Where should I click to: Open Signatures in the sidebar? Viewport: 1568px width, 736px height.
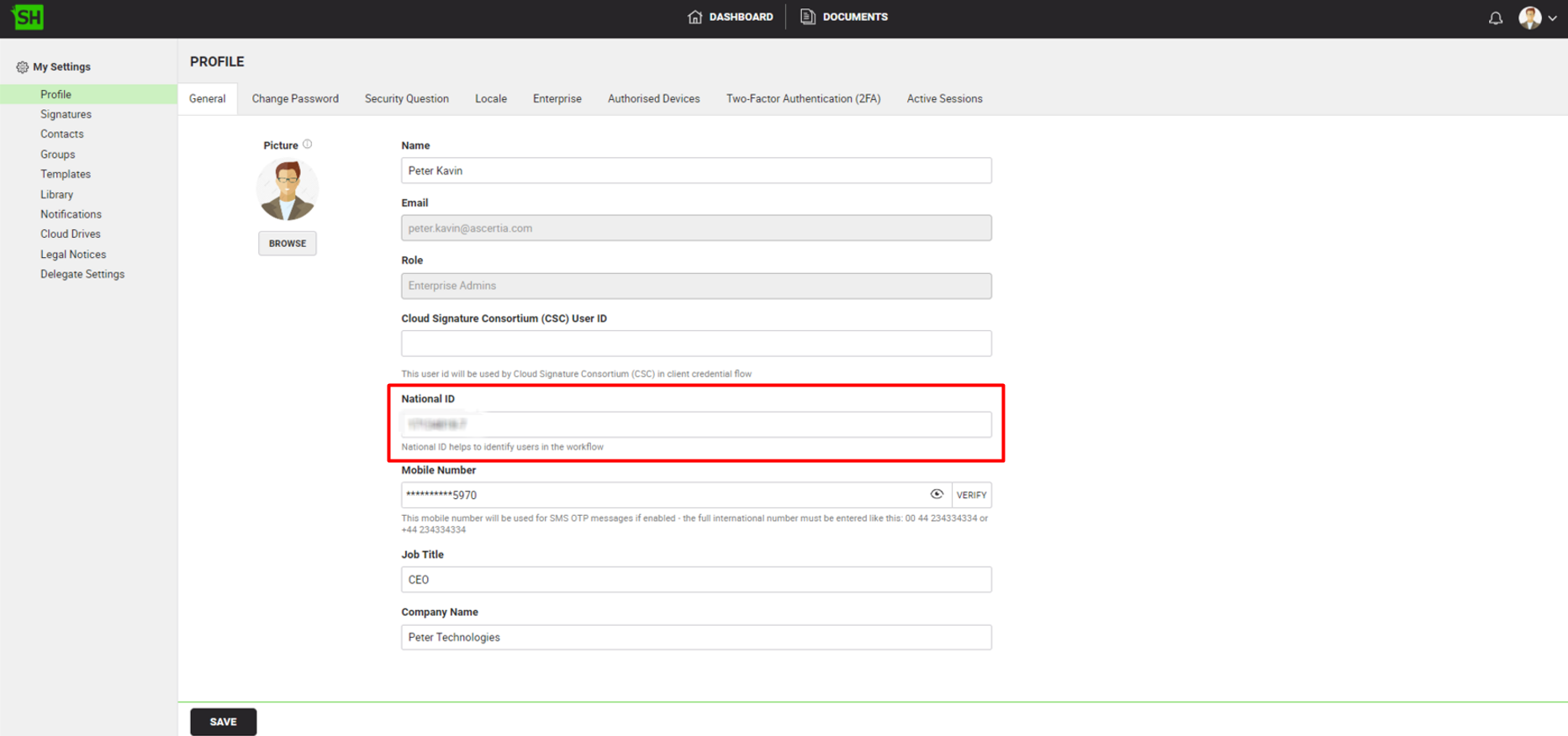(x=66, y=114)
